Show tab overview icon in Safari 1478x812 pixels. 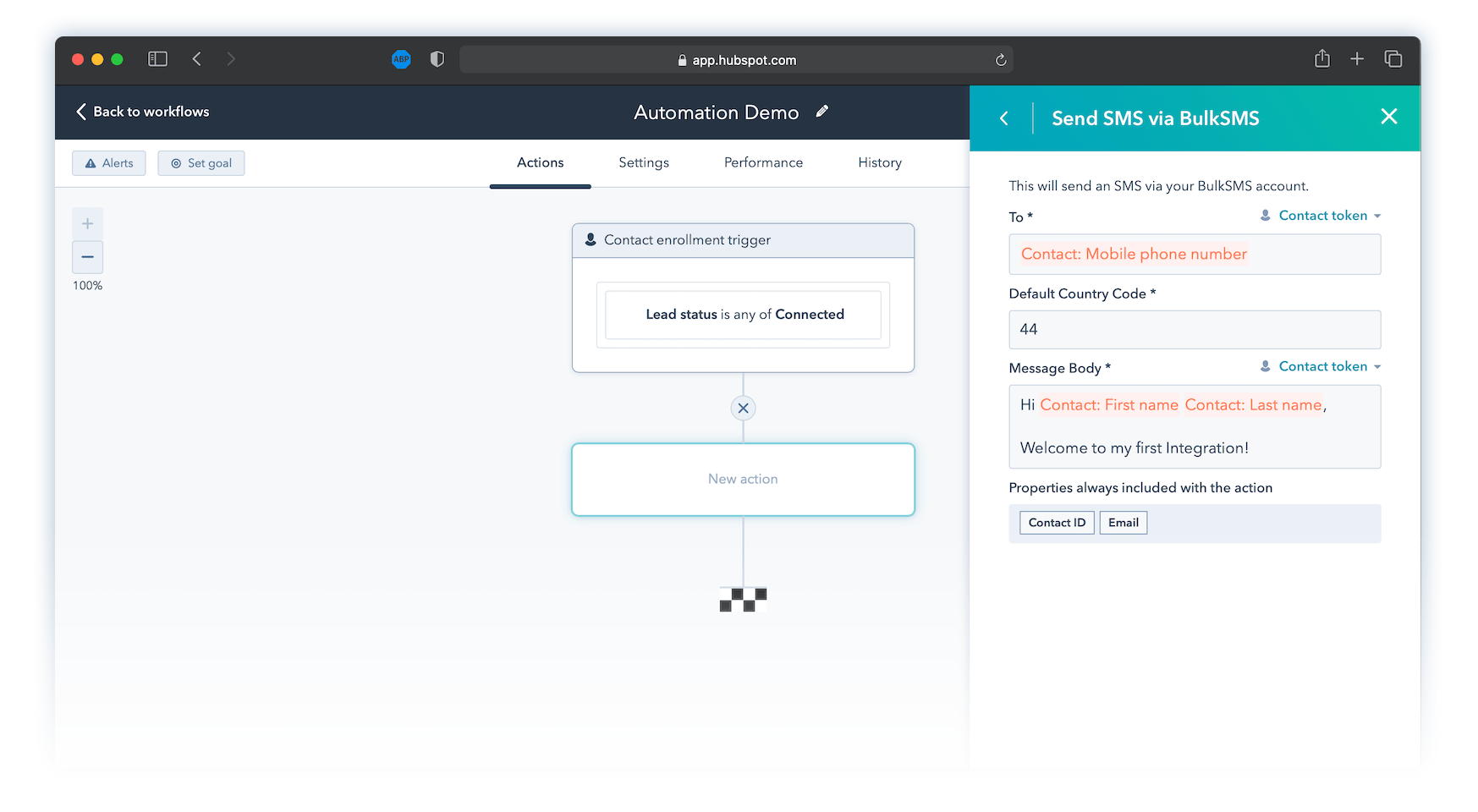click(x=1393, y=58)
